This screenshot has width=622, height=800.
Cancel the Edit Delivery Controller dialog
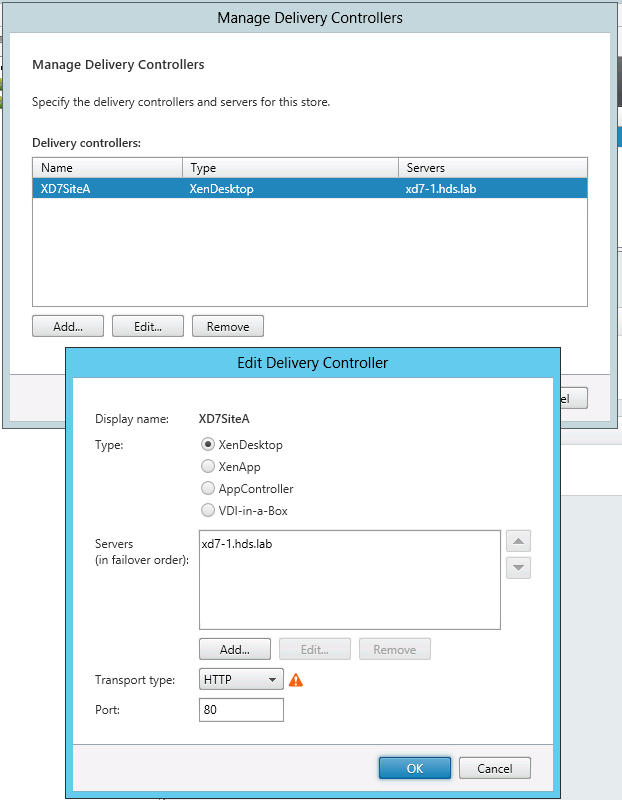pyautogui.click(x=494, y=768)
